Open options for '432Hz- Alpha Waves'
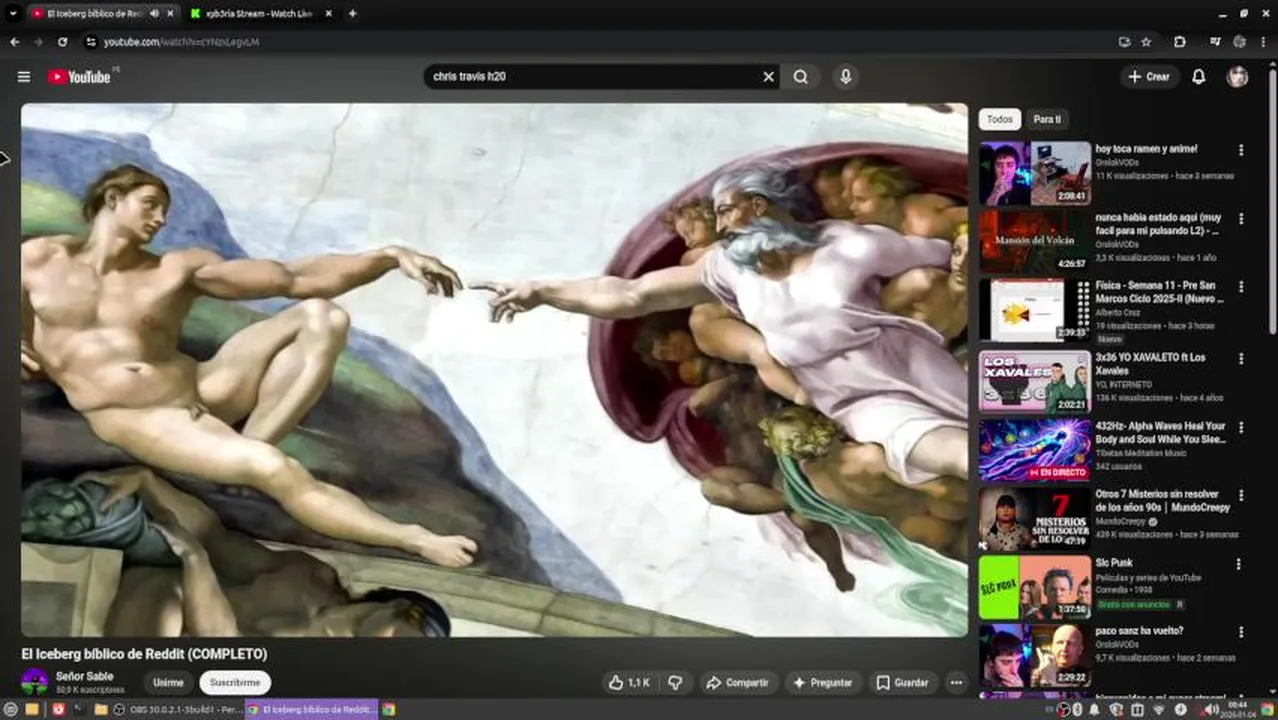 pyautogui.click(x=1241, y=427)
